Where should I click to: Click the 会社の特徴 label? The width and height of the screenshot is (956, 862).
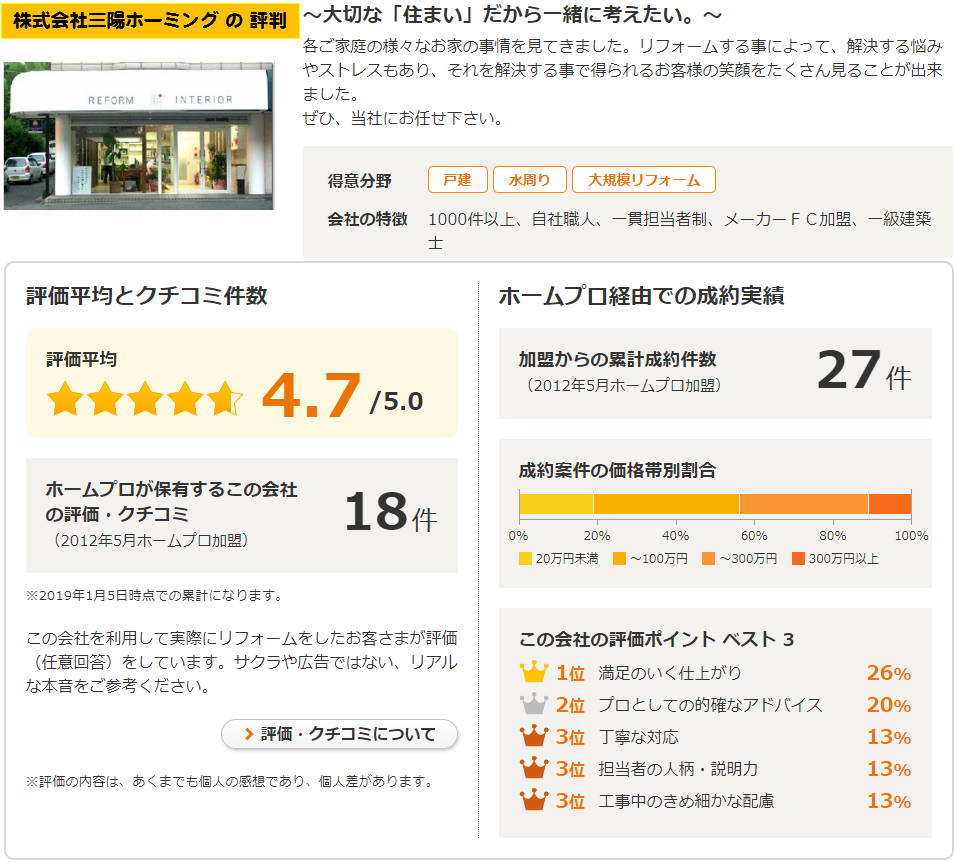(367, 219)
